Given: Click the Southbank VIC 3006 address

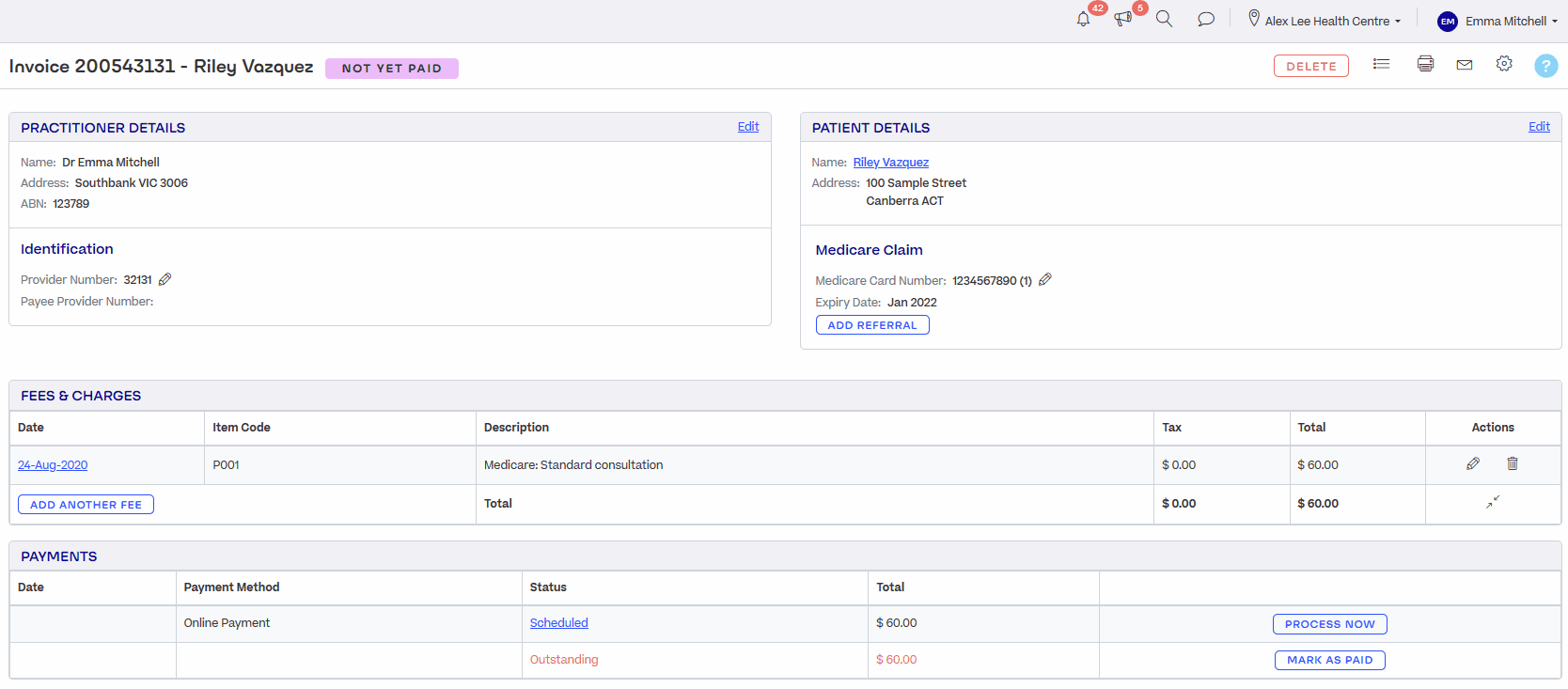Looking at the screenshot, I should [x=132, y=183].
